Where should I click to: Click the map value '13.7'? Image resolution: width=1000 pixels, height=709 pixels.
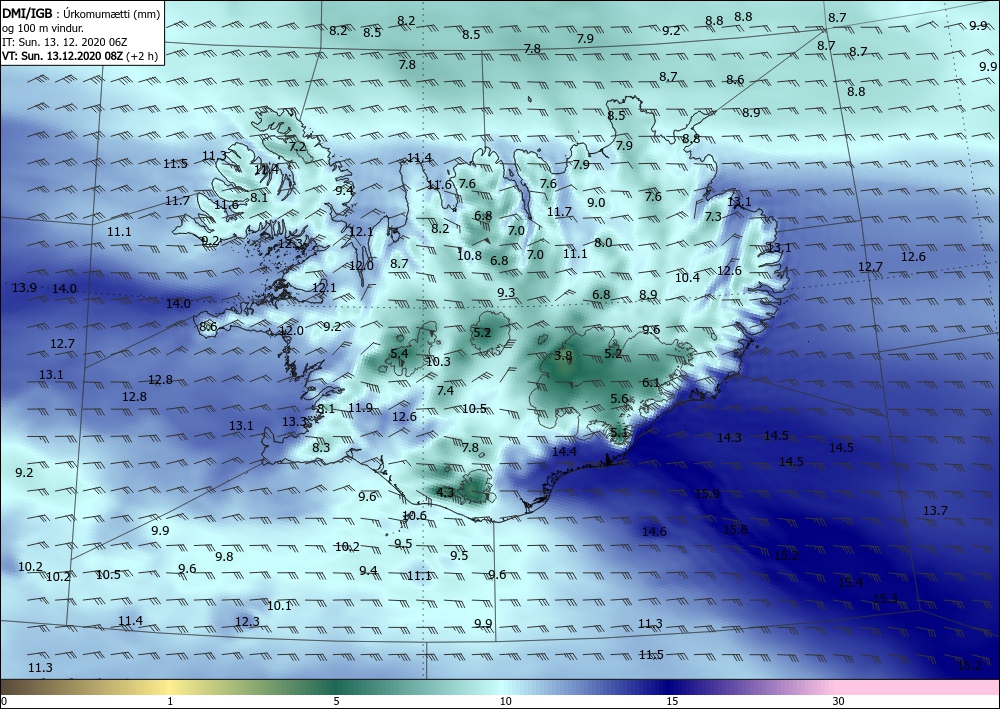point(936,510)
